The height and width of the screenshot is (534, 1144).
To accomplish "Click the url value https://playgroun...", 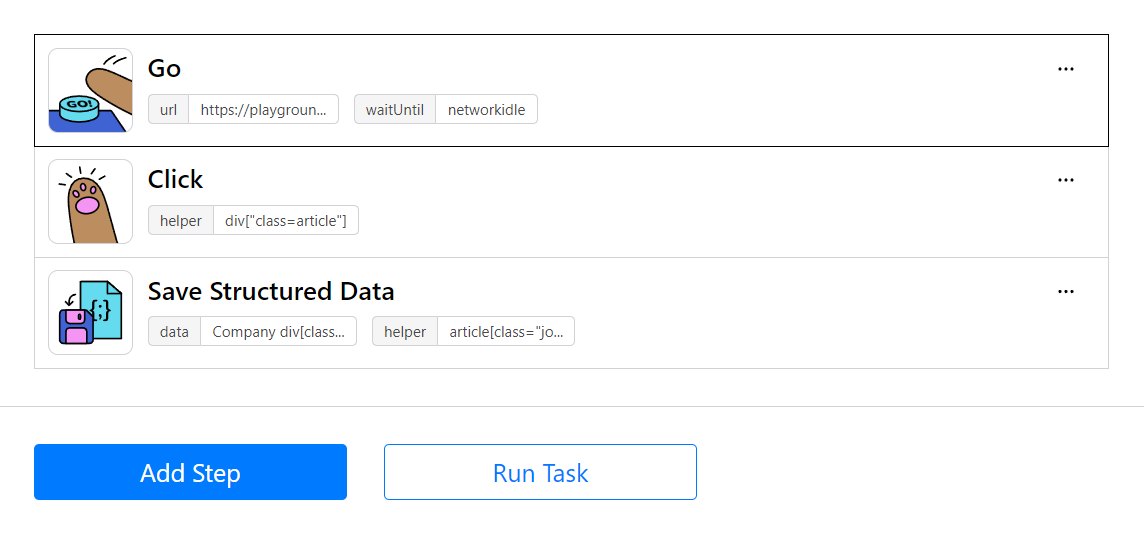I will pyautogui.click(x=263, y=109).
